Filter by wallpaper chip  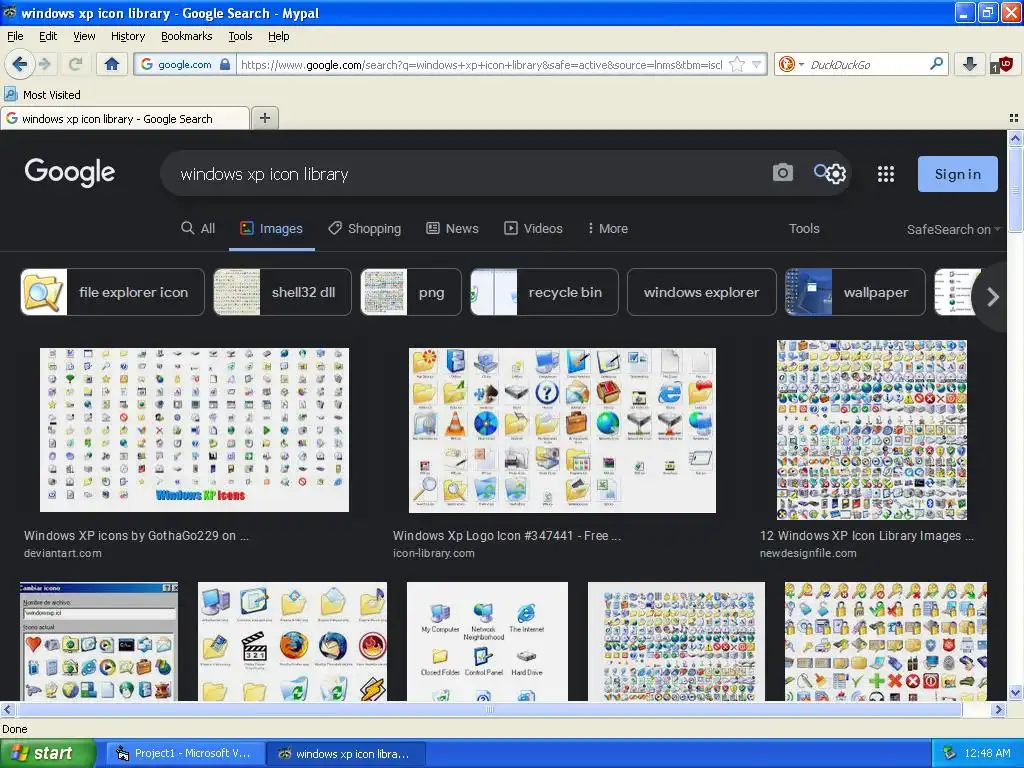pyautogui.click(x=855, y=292)
